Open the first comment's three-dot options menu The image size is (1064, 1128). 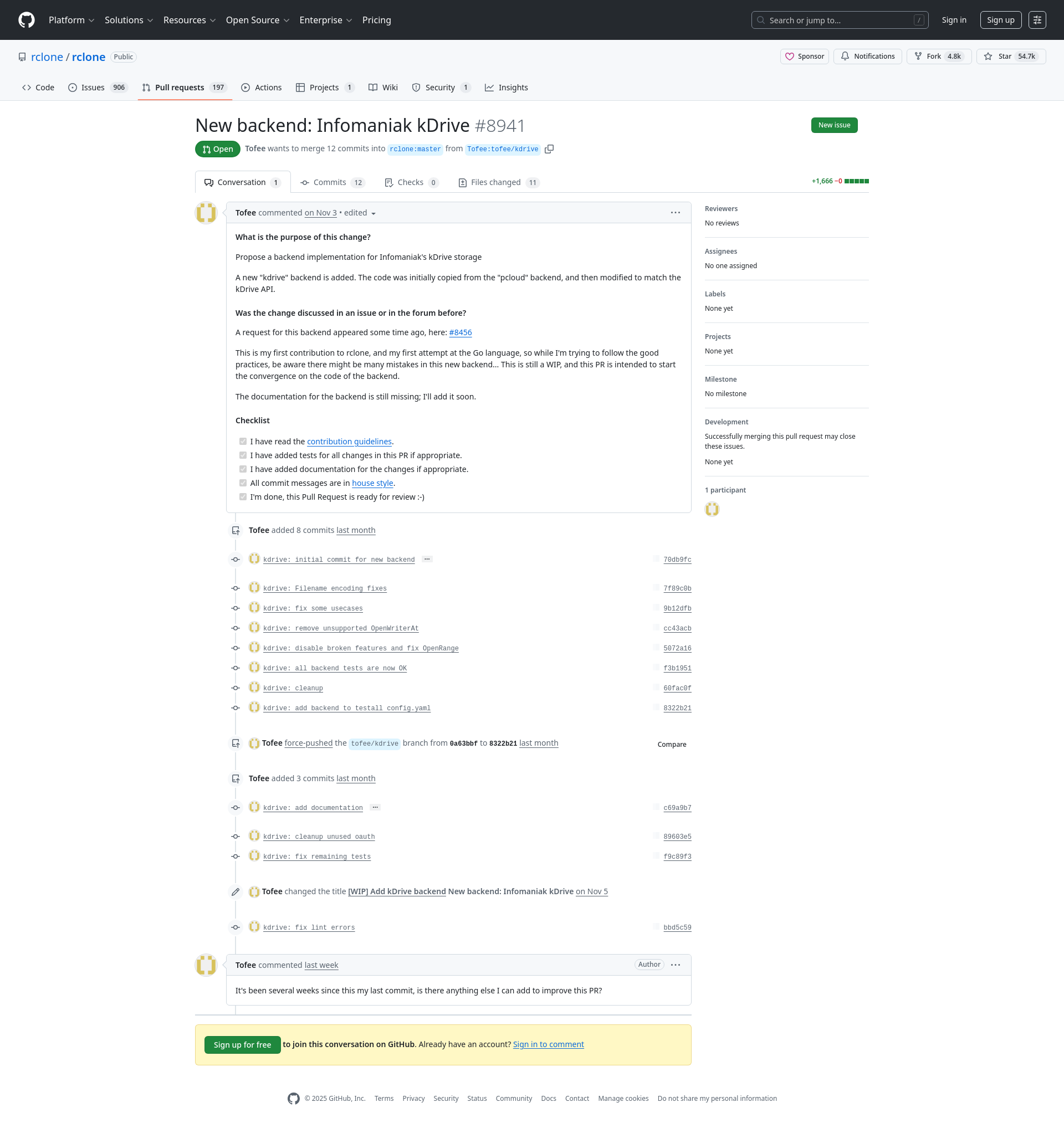click(x=675, y=213)
